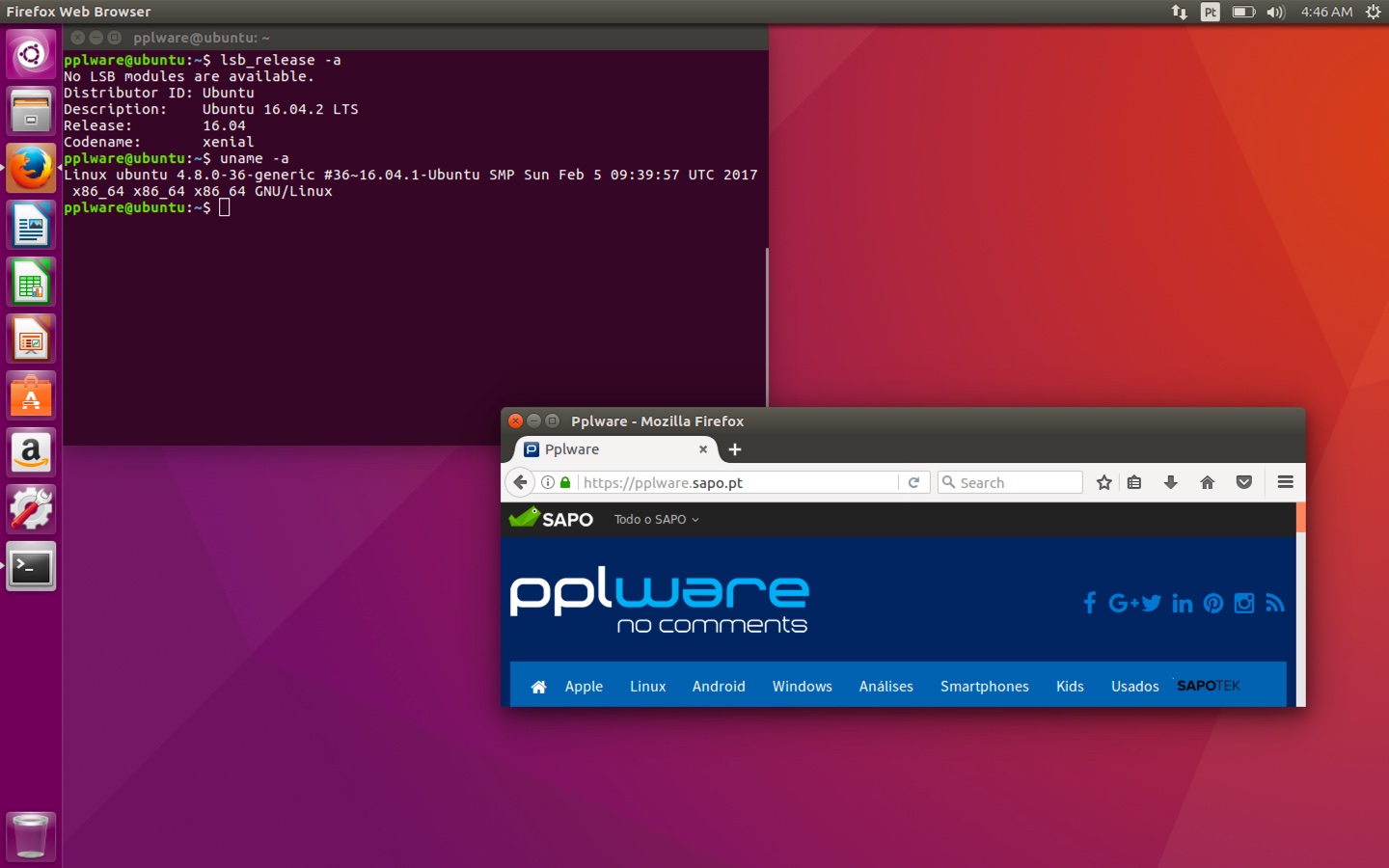Reload the page with the refresh icon
The image size is (1389, 868).
coord(913,482)
